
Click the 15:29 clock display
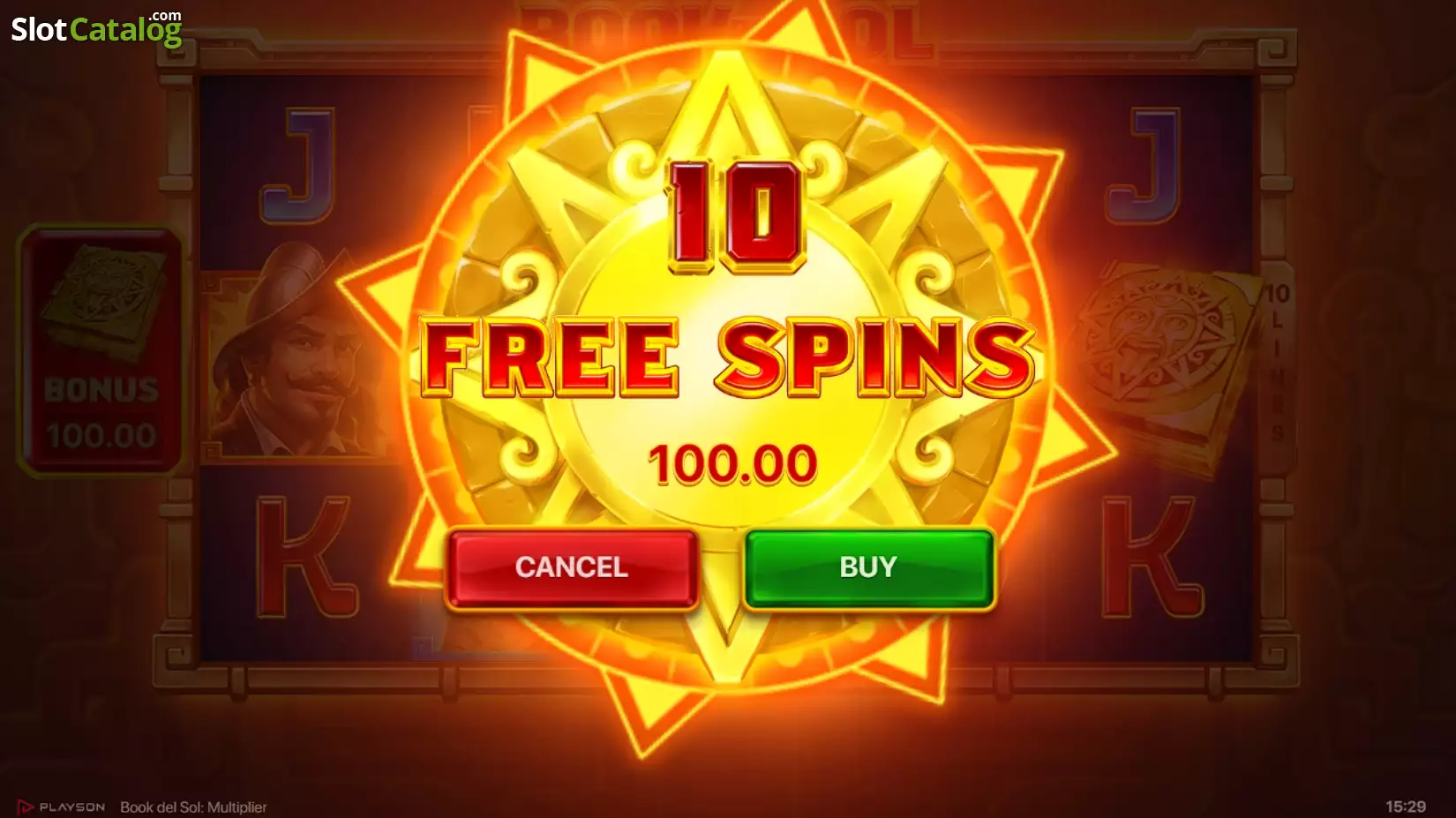[1406, 807]
